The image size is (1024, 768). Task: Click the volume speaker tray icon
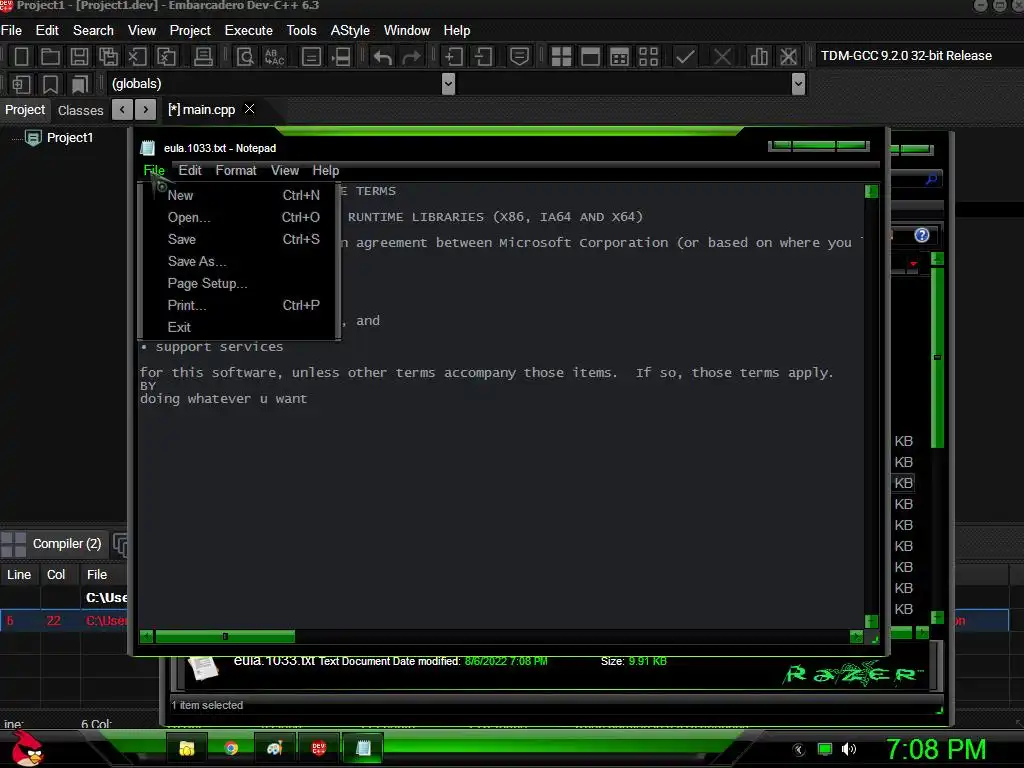pyautogui.click(x=848, y=749)
